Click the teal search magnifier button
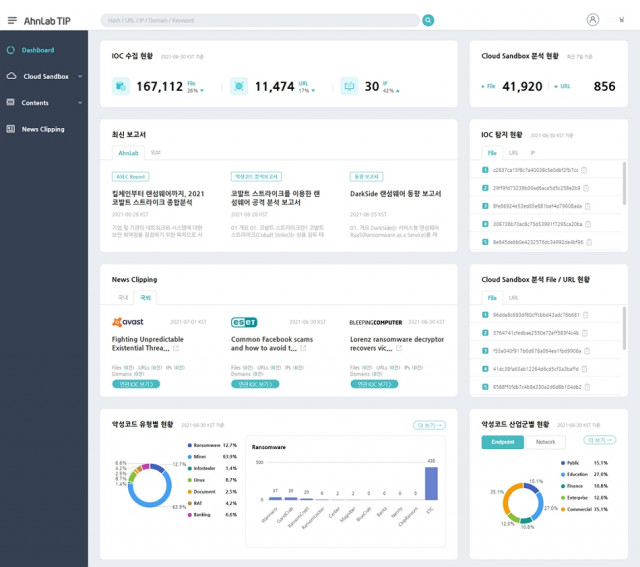The width and height of the screenshot is (640, 567). [x=428, y=20]
